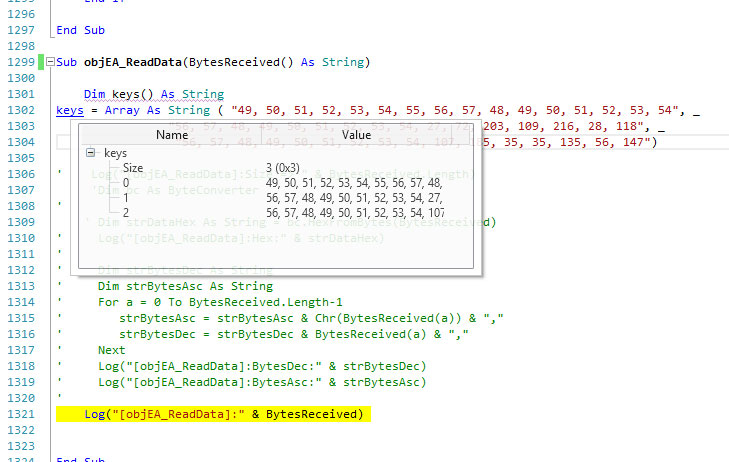Select the Size row in keys tooltip
Screen dimensions: 729x462
coord(276,168)
